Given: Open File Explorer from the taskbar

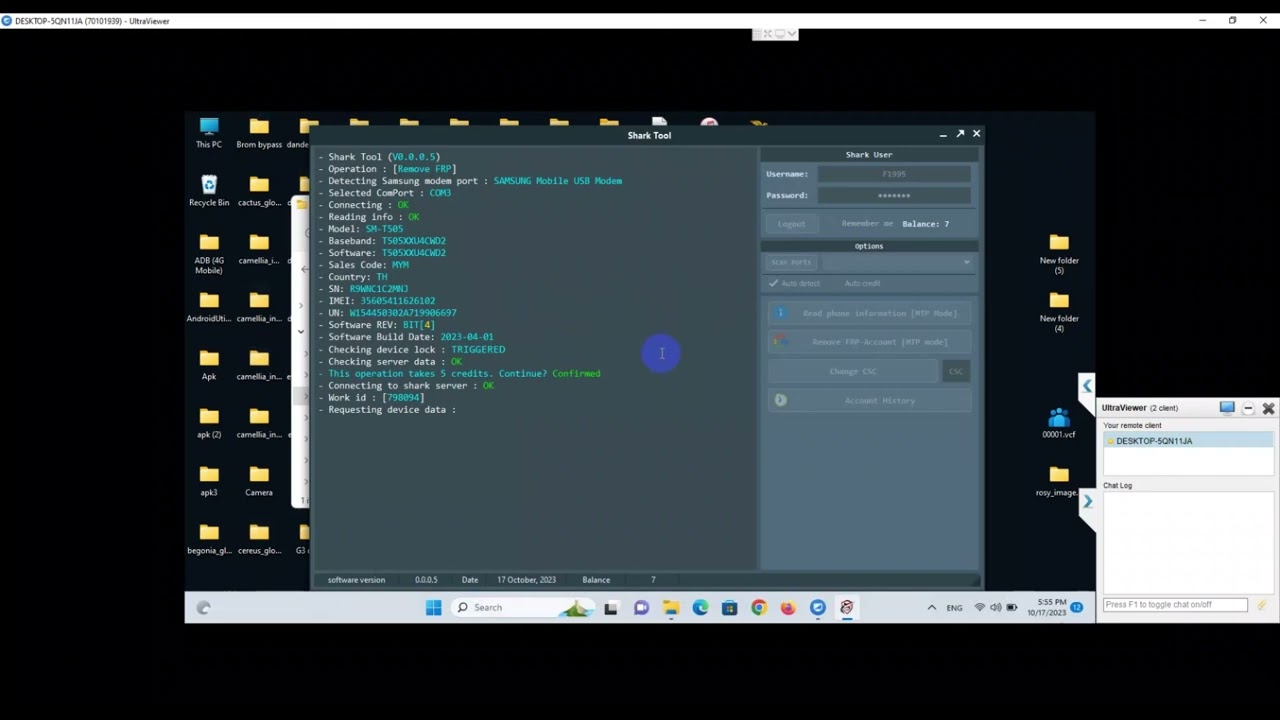Looking at the screenshot, I should (671, 607).
